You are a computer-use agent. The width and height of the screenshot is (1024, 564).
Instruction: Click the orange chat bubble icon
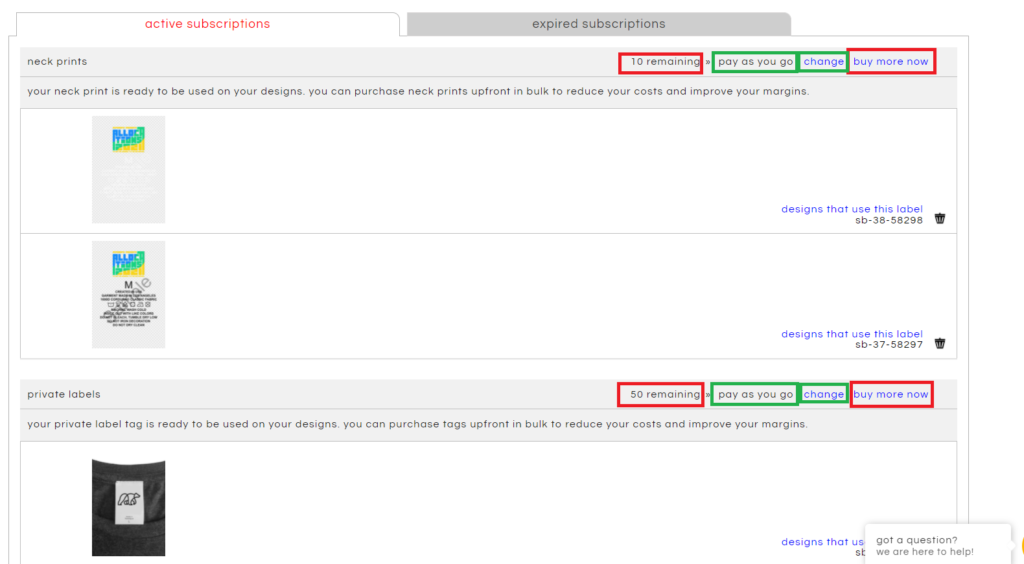click(x=1020, y=547)
